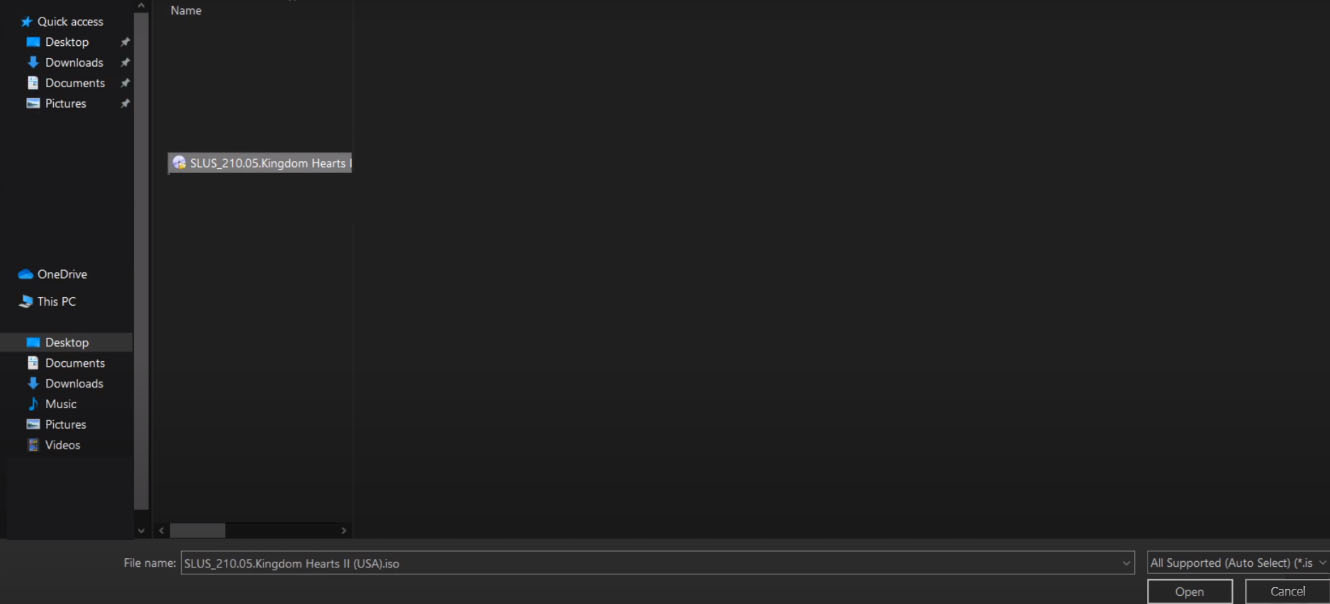Open Documents under This PC
This screenshot has width=1330, height=604.
click(x=74, y=363)
